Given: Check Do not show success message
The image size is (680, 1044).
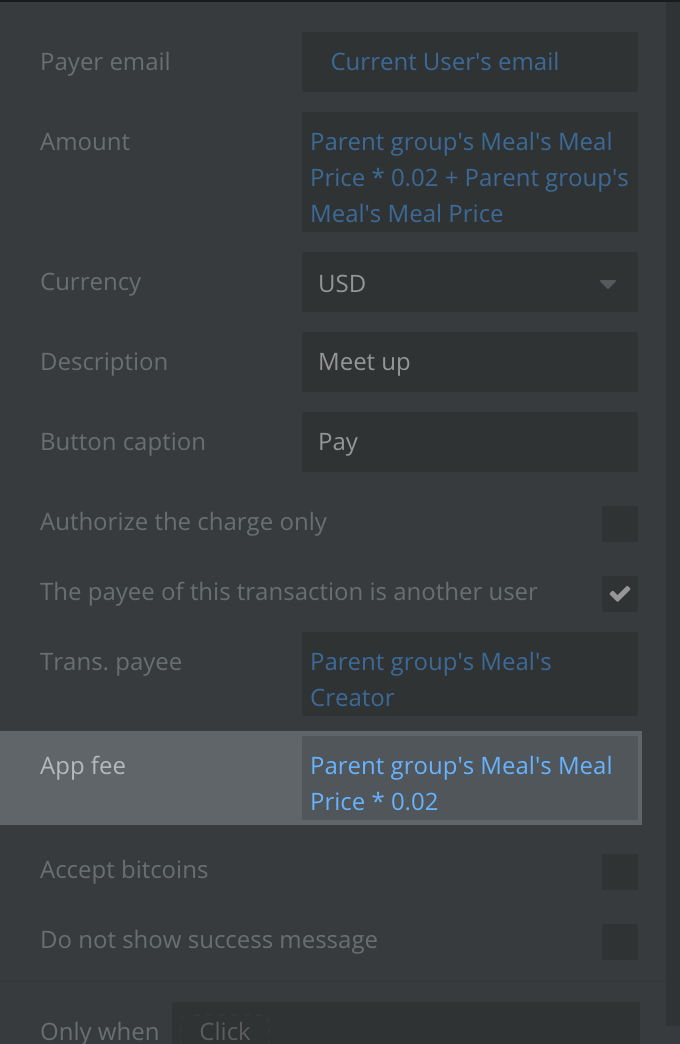Looking at the screenshot, I should (619, 941).
